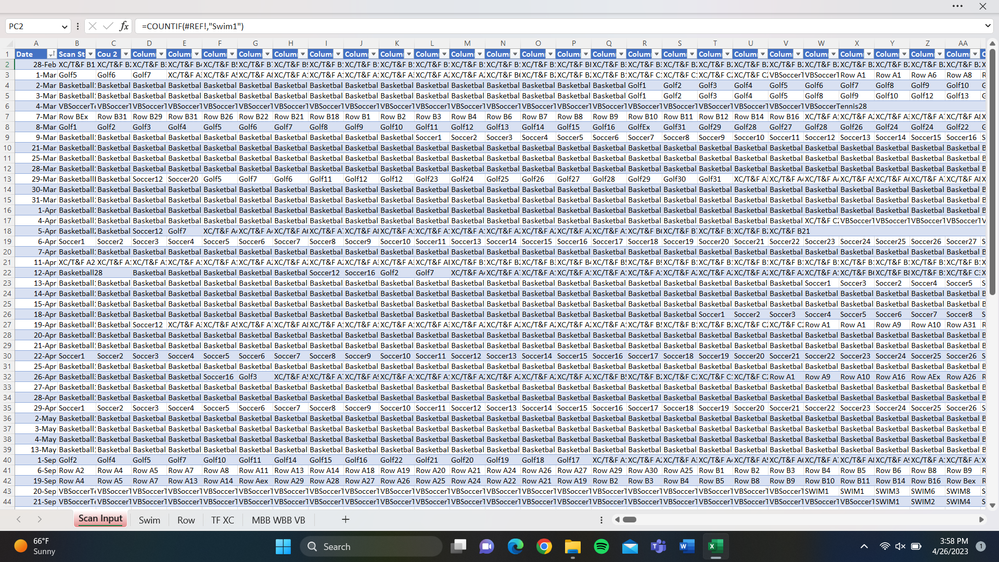Click the sheet tab bar split handle dots

pos(601,519)
